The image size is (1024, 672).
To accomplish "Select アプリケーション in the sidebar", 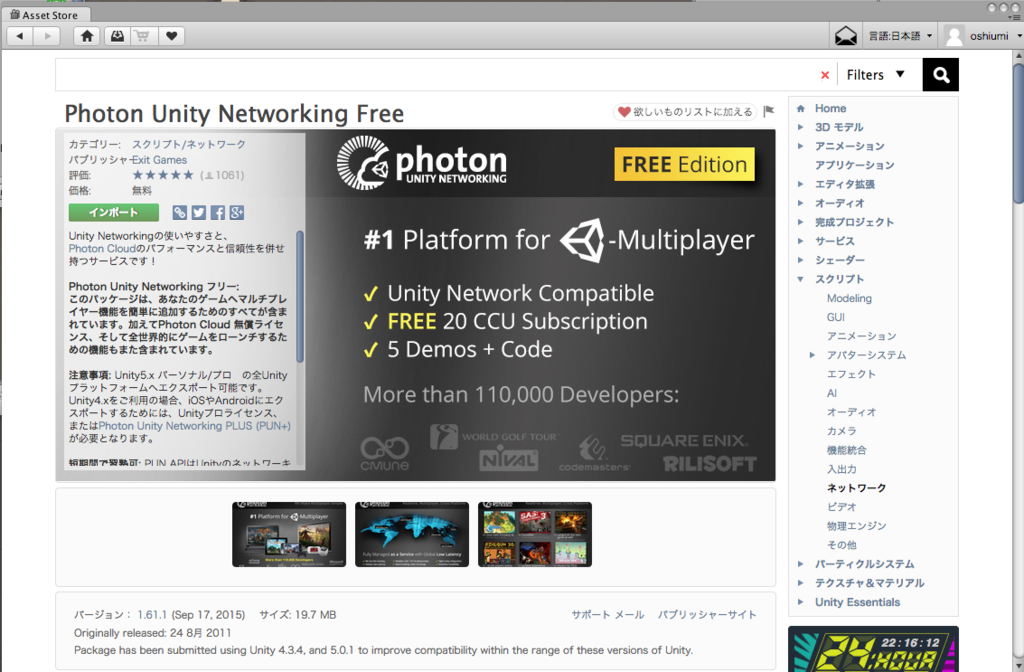I will click(854, 165).
